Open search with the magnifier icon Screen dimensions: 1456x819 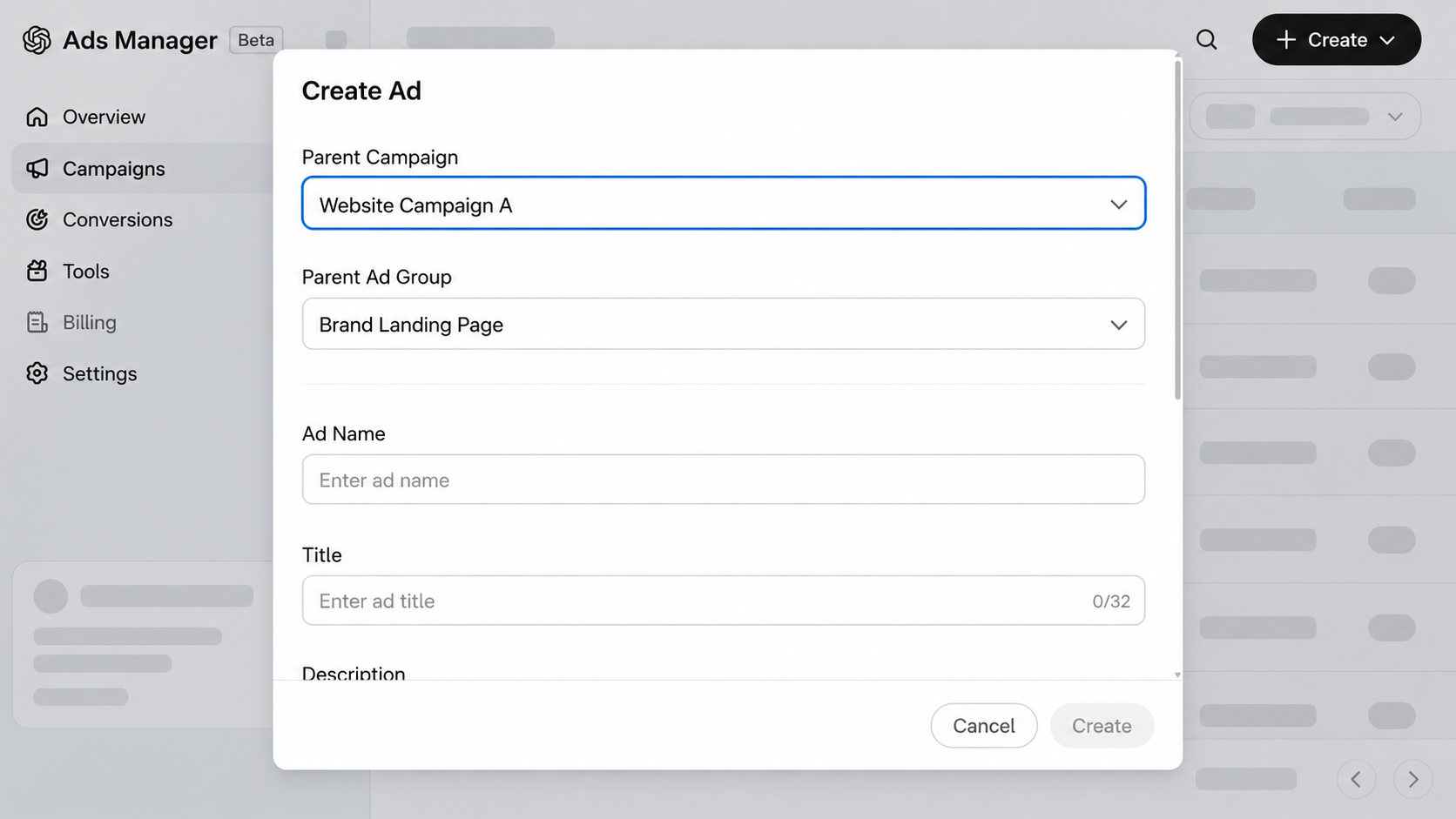click(x=1206, y=39)
